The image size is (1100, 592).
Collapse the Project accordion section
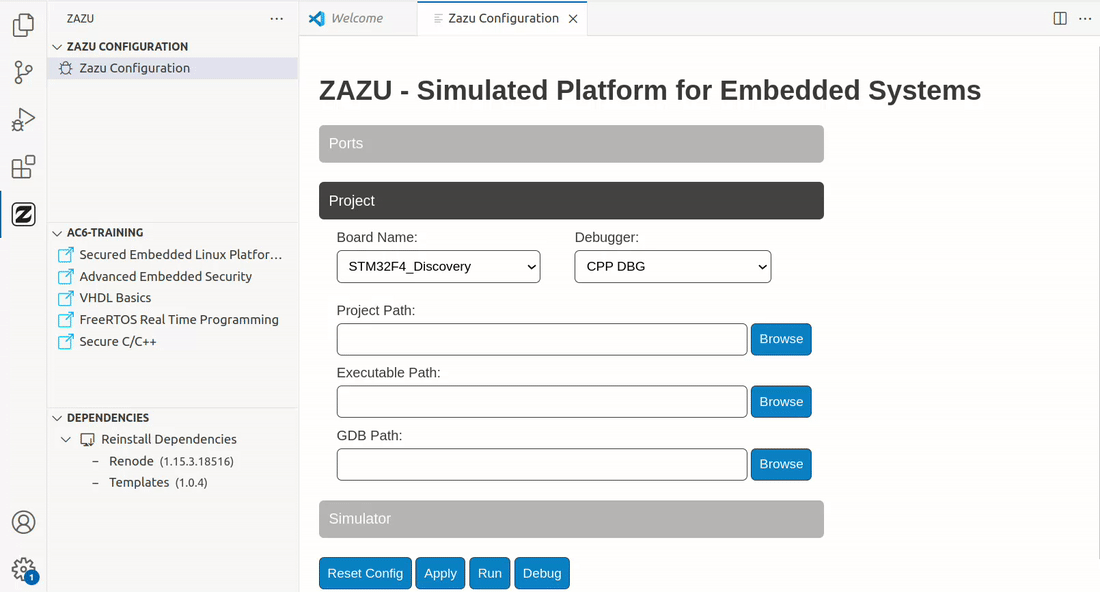pyautogui.click(x=571, y=201)
